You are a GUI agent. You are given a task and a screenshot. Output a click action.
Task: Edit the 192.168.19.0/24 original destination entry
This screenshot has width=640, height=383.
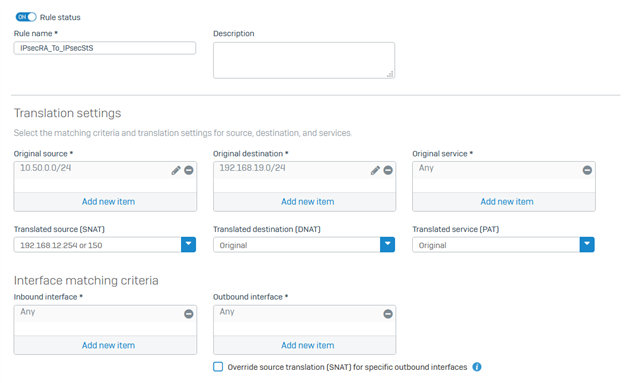click(x=375, y=170)
